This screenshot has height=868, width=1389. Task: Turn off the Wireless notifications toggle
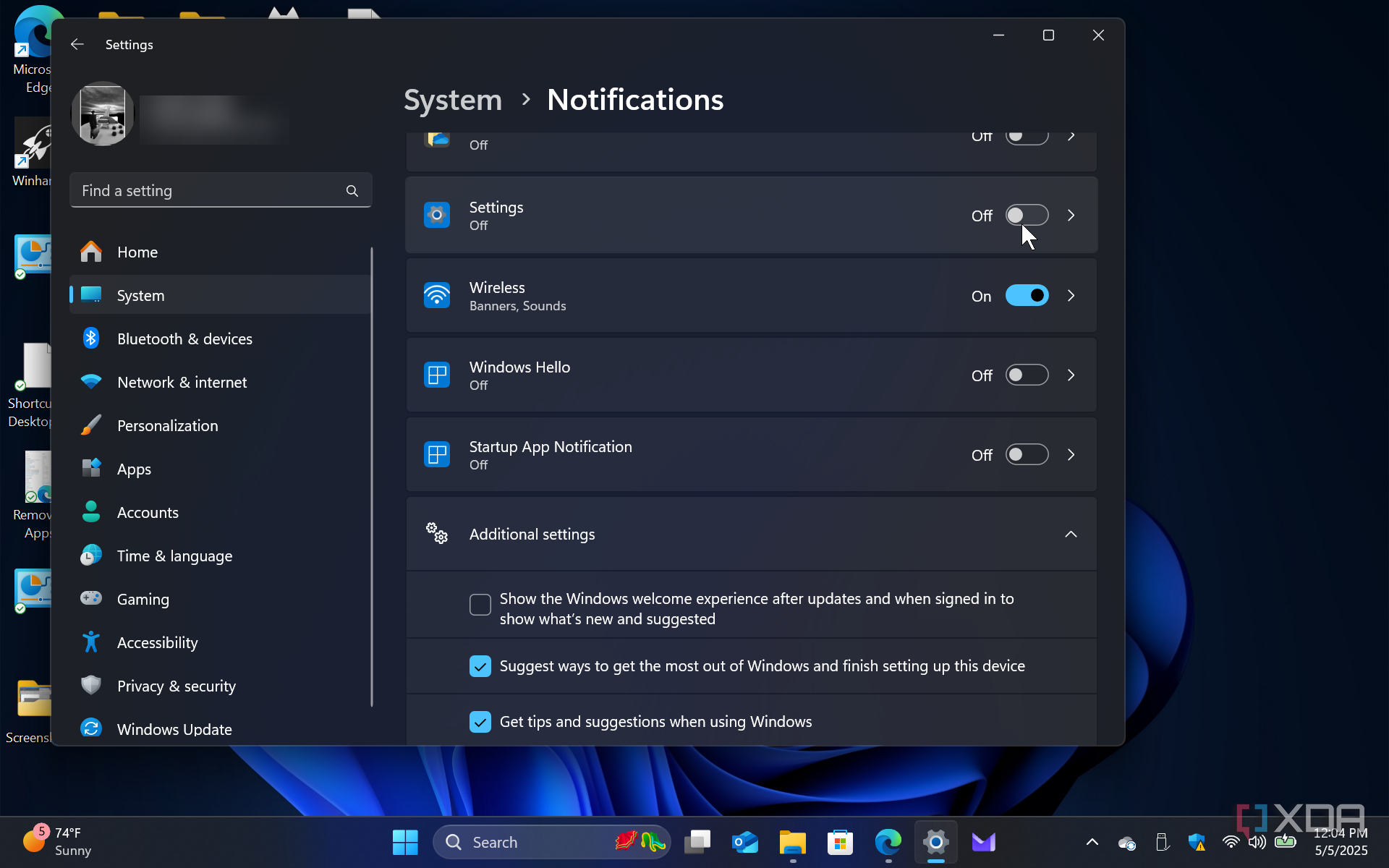coord(1027,296)
